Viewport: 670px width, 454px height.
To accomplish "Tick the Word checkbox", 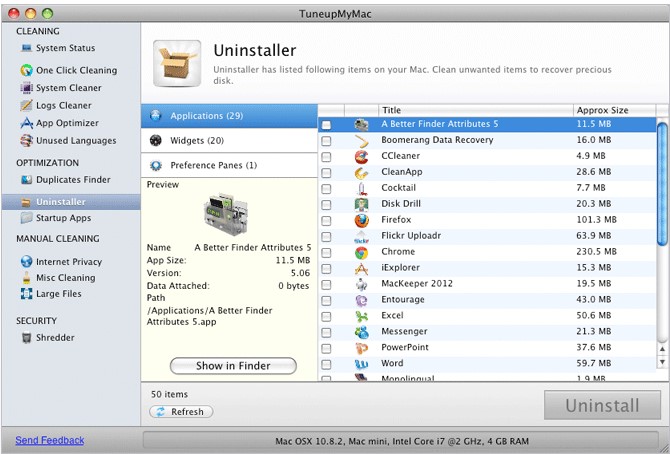I will pyautogui.click(x=326, y=364).
